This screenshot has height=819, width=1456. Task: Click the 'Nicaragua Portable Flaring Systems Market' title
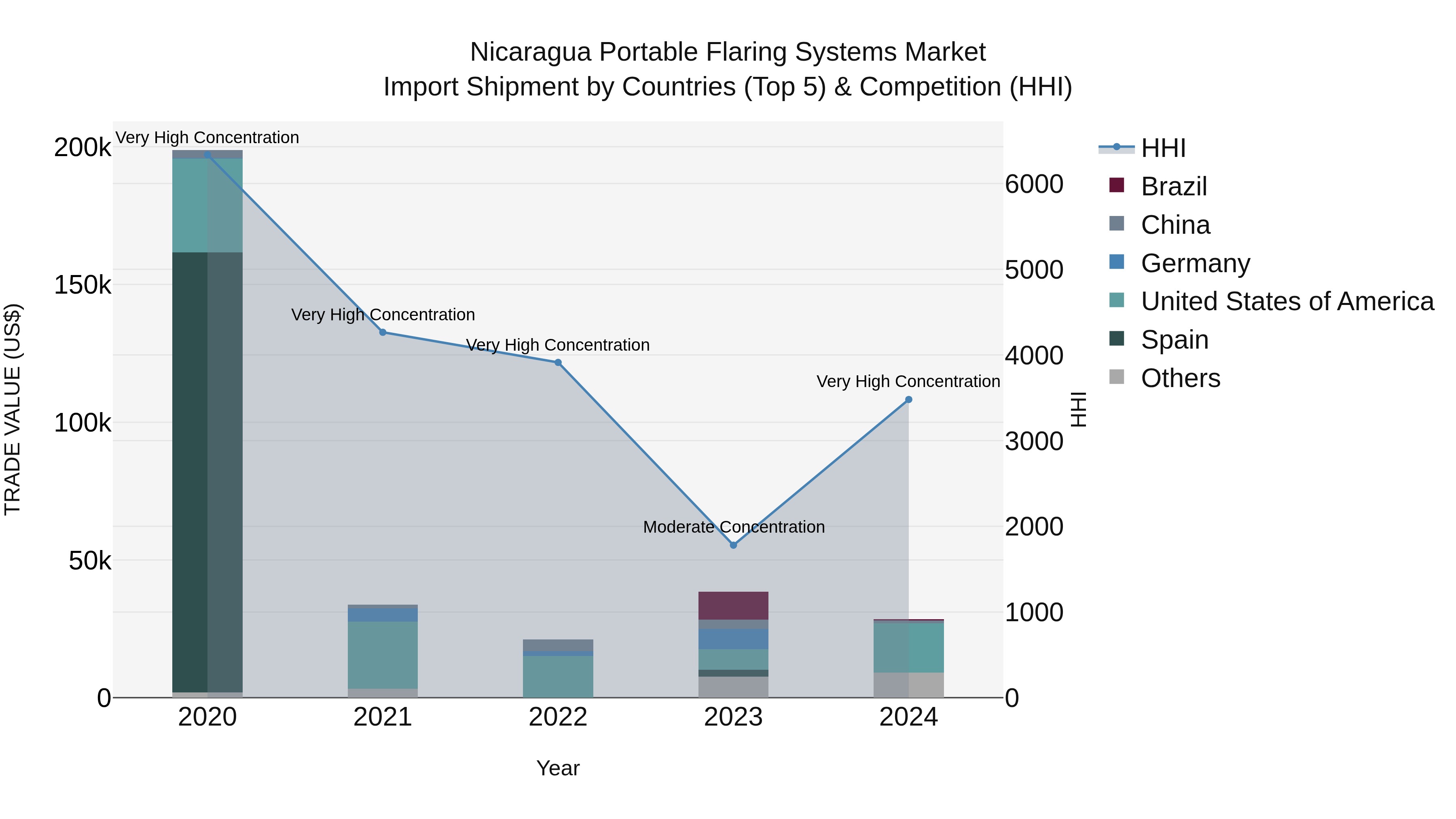pos(728,52)
